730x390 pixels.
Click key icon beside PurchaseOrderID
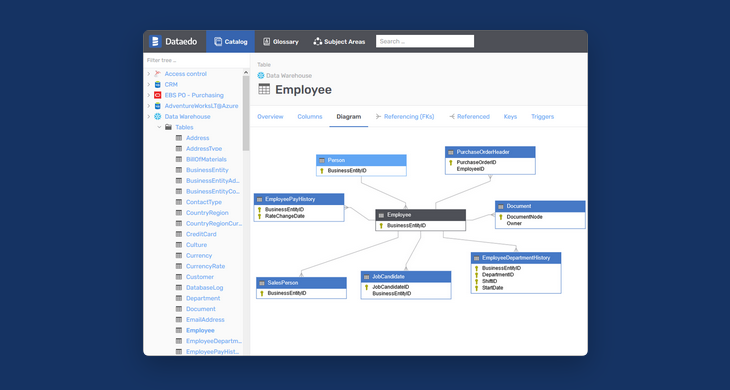pyautogui.click(x=451, y=162)
